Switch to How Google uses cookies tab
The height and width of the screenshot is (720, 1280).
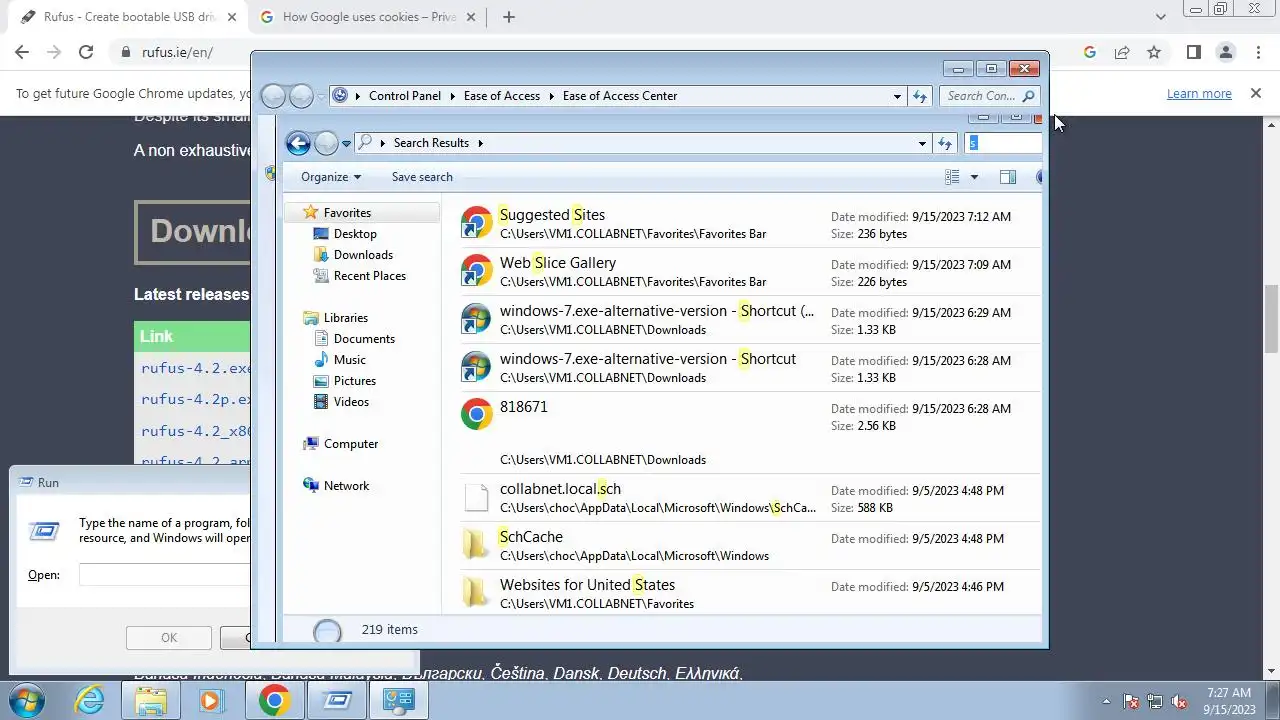point(370,17)
